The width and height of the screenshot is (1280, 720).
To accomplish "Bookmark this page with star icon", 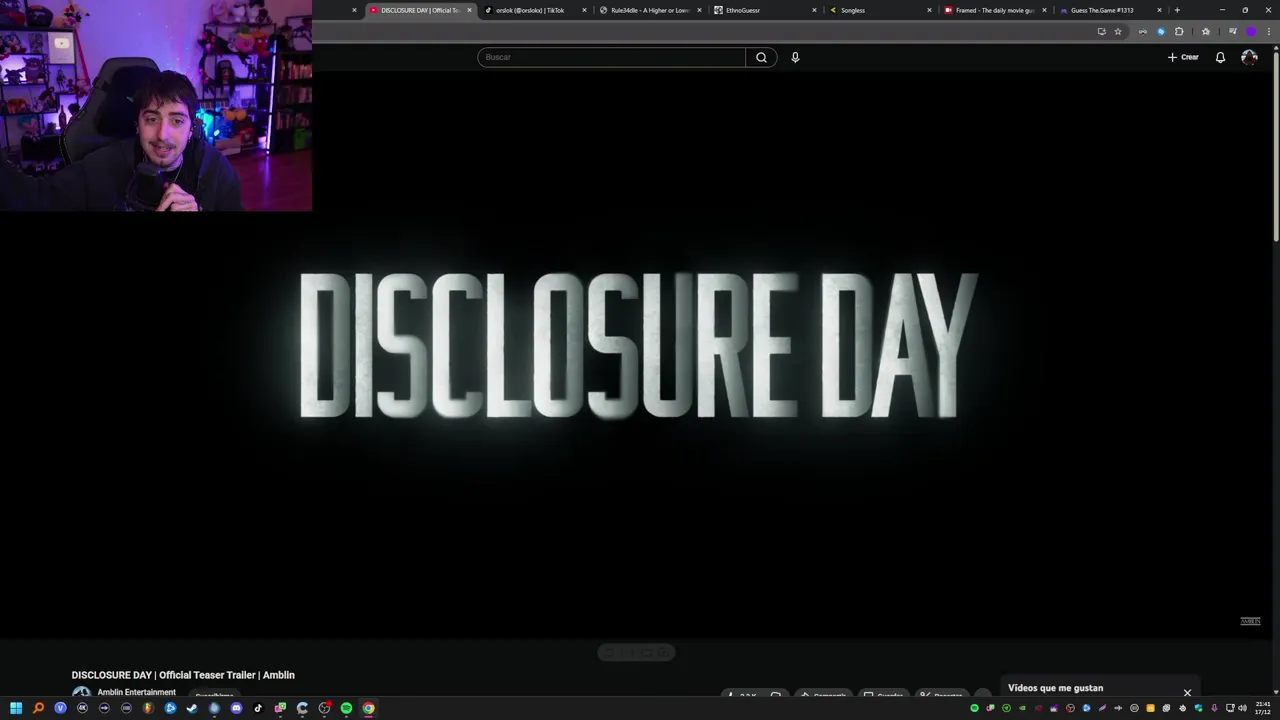I will (1118, 31).
